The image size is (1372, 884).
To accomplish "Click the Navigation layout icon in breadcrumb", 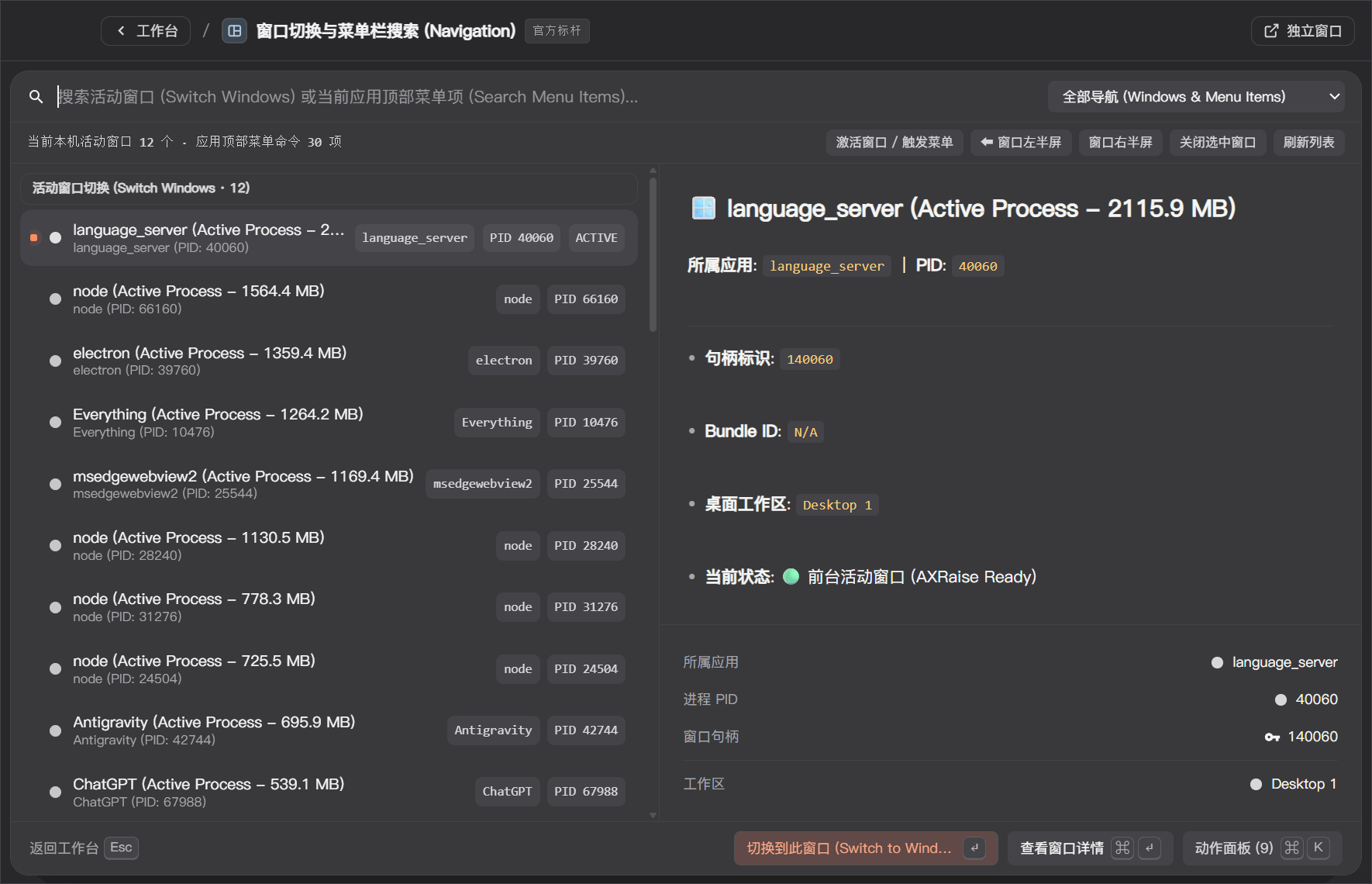I will tap(234, 31).
